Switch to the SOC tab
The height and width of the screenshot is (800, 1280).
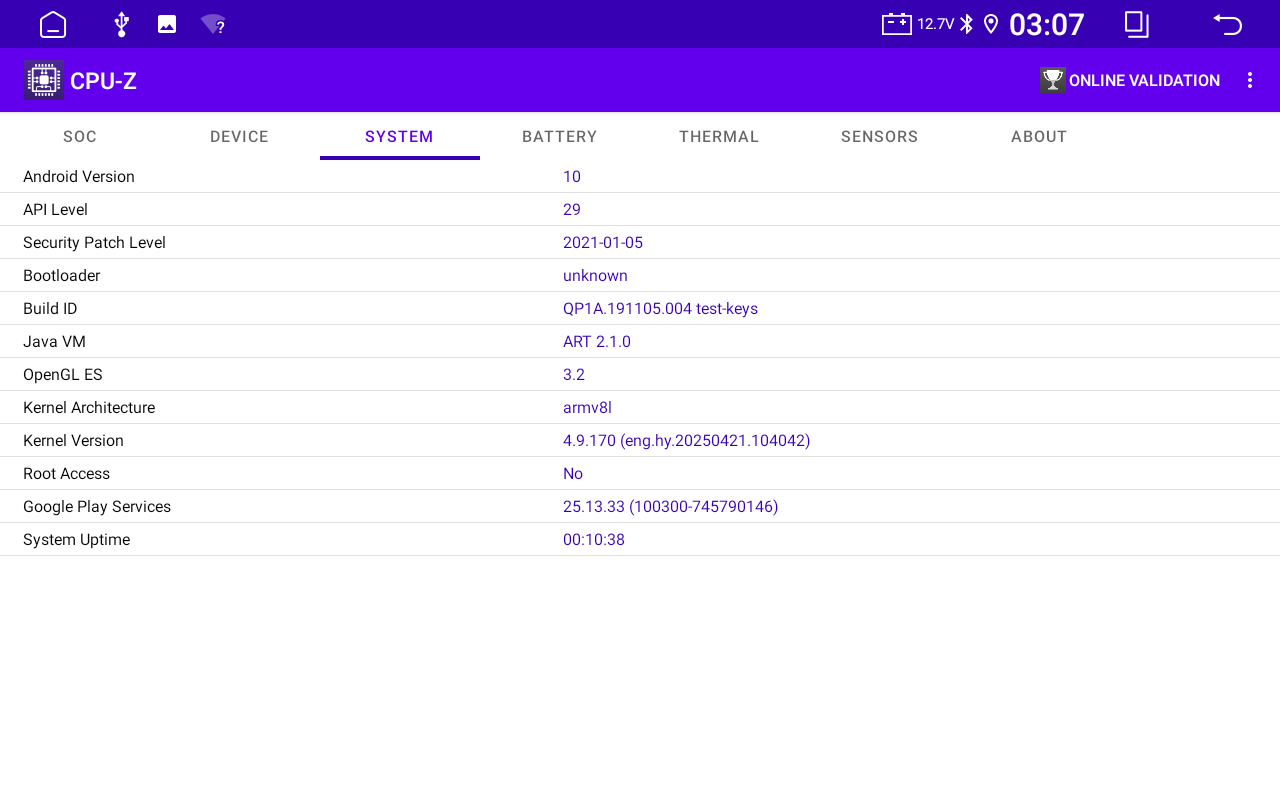tap(80, 137)
